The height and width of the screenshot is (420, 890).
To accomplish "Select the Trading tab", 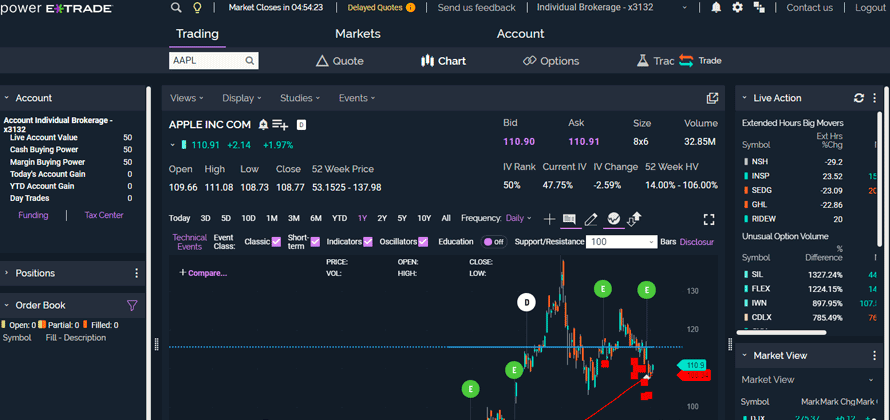I will (x=197, y=34).
